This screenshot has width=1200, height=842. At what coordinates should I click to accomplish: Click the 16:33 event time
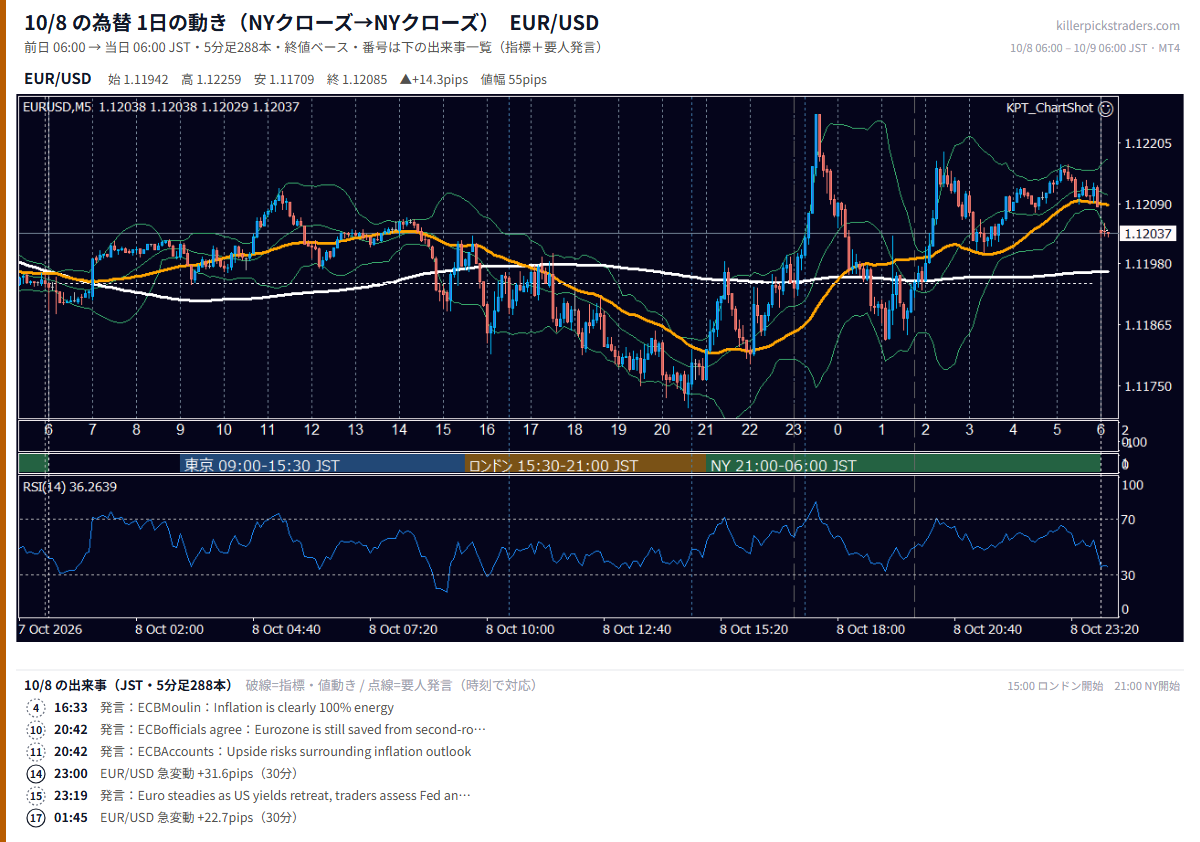click(x=71, y=708)
